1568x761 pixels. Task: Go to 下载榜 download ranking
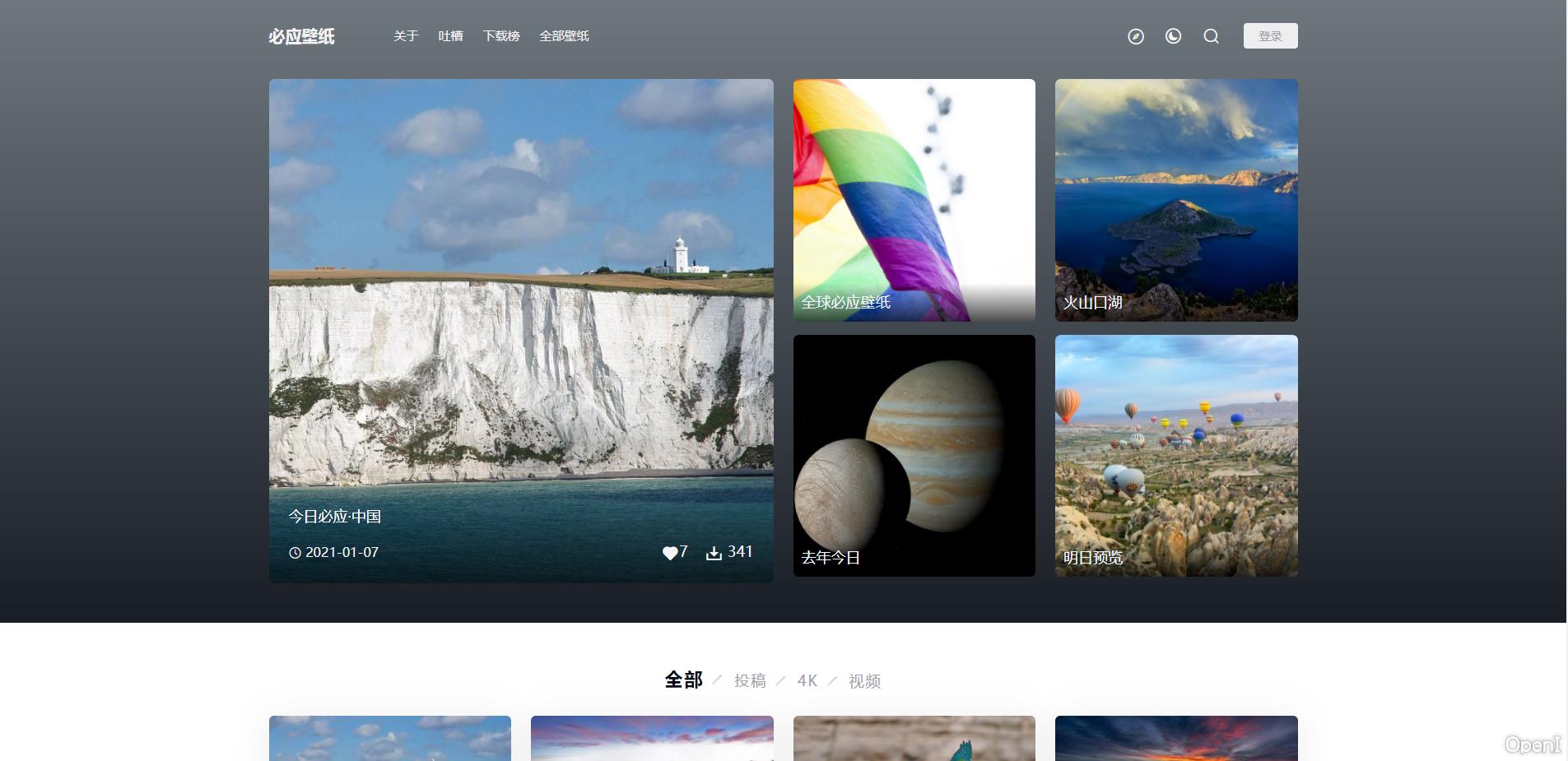pyautogui.click(x=501, y=36)
